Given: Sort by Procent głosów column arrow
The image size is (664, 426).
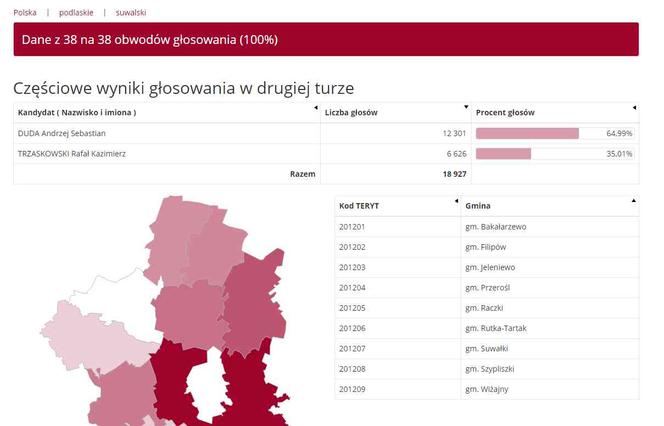Looking at the screenshot, I should [x=634, y=108].
